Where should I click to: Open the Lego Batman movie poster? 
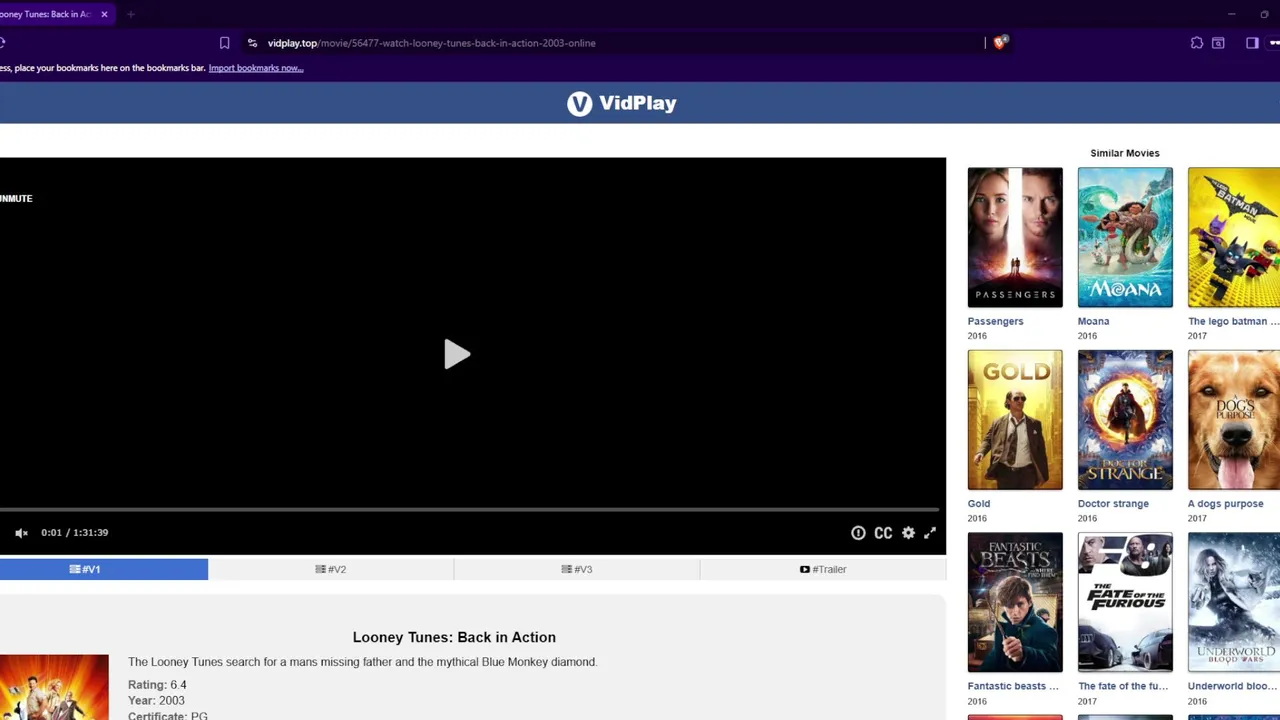pos(1234,237)
